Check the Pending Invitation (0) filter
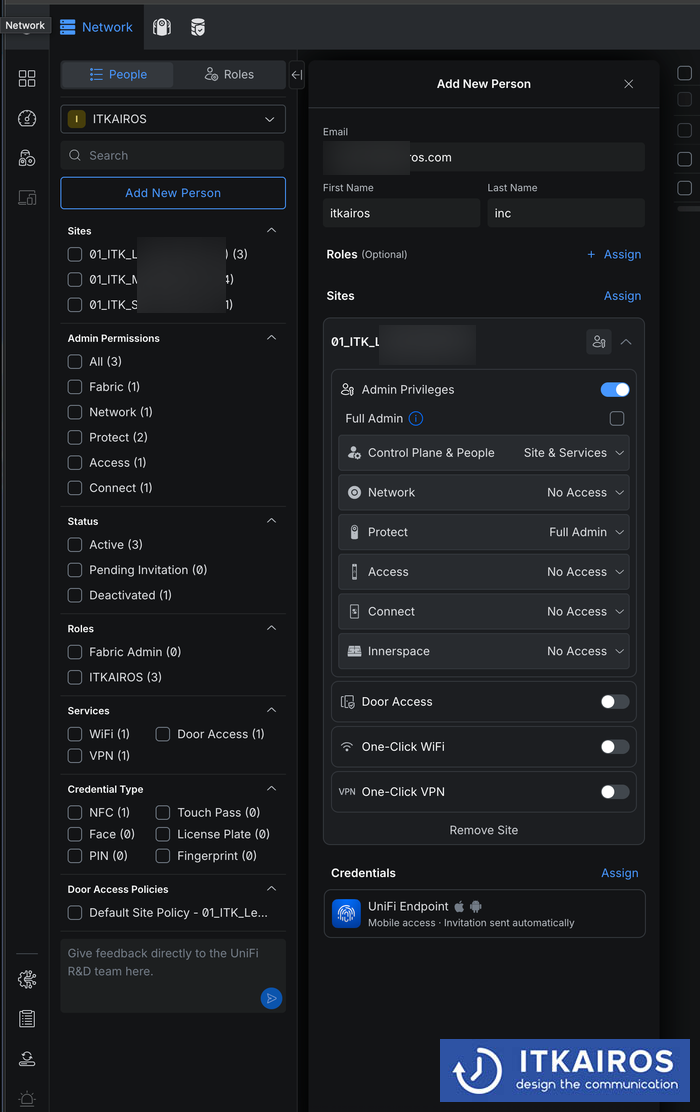The image size is (700, 1112). pyautogui.click(x=74, y=569)
